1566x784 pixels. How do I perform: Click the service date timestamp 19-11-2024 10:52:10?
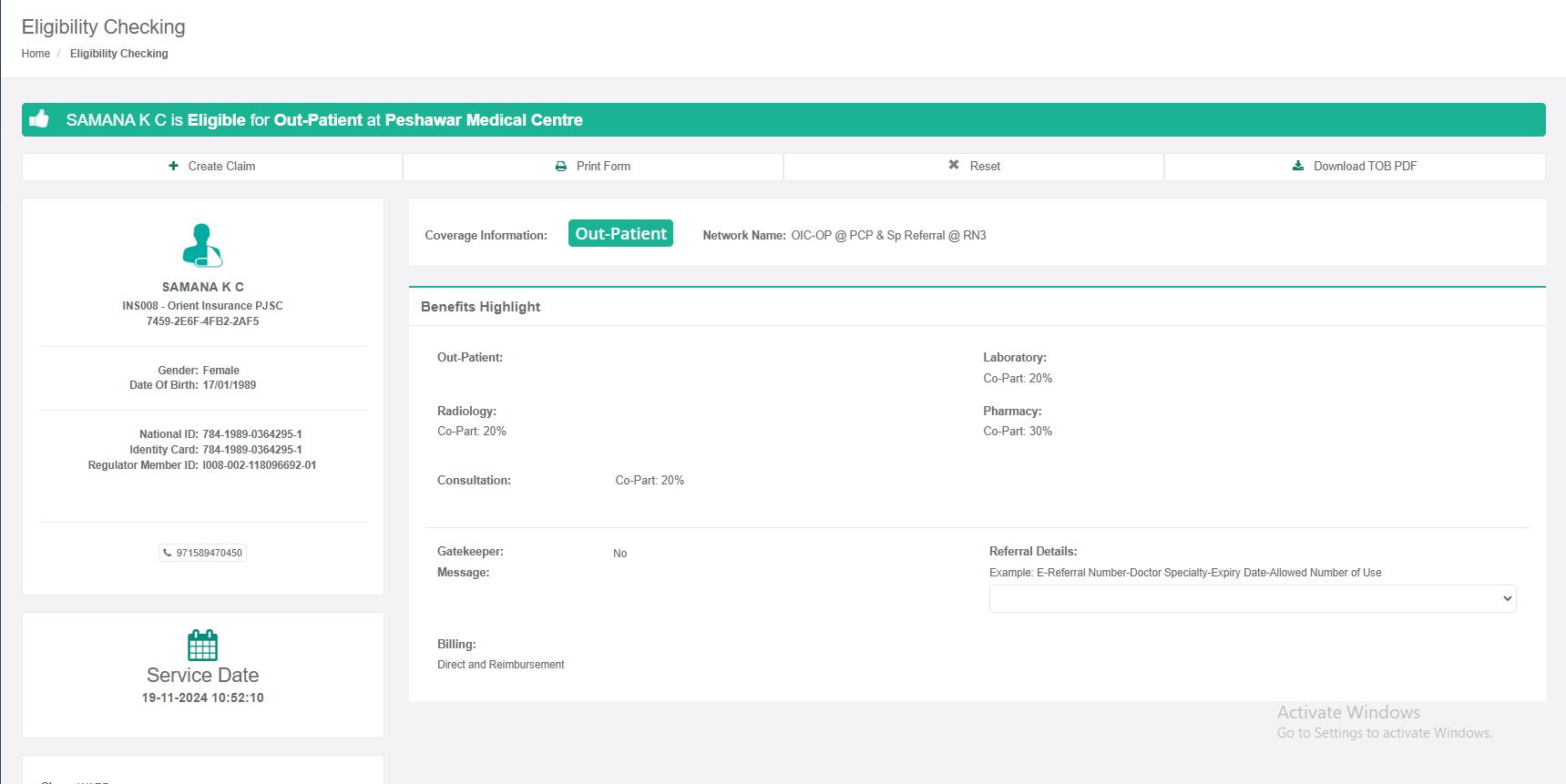[x=202, y=697]
